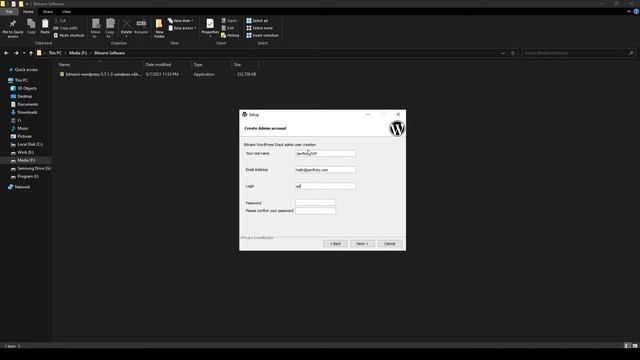Go forward with the Forward arrow
Image resolution: width=640 pixels, height=360 pixels.
(16, 53)
